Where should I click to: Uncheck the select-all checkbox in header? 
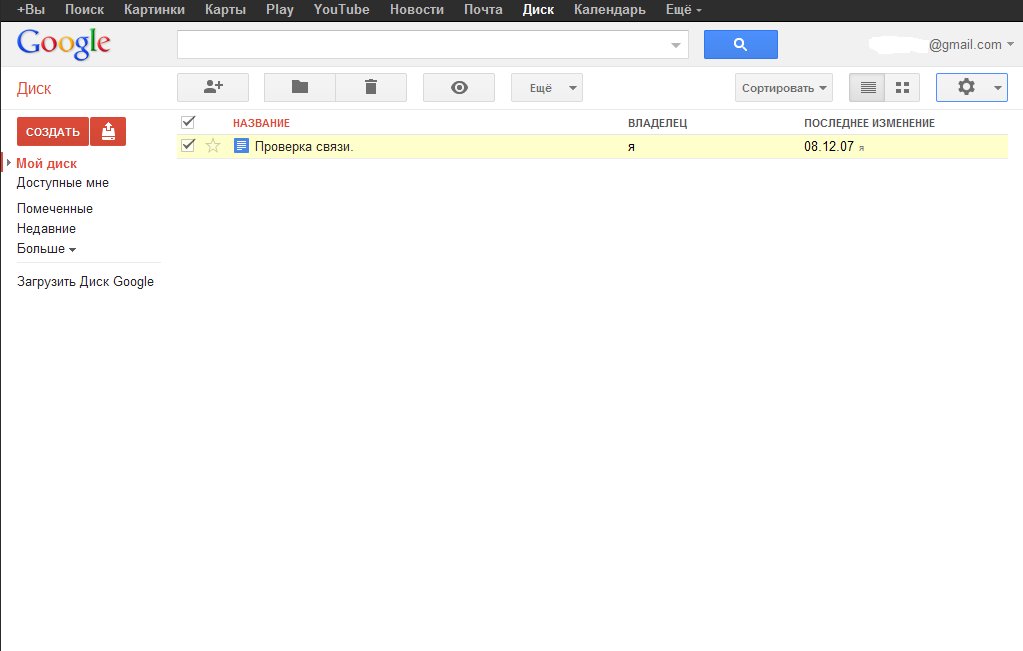(x=187, y=121)
